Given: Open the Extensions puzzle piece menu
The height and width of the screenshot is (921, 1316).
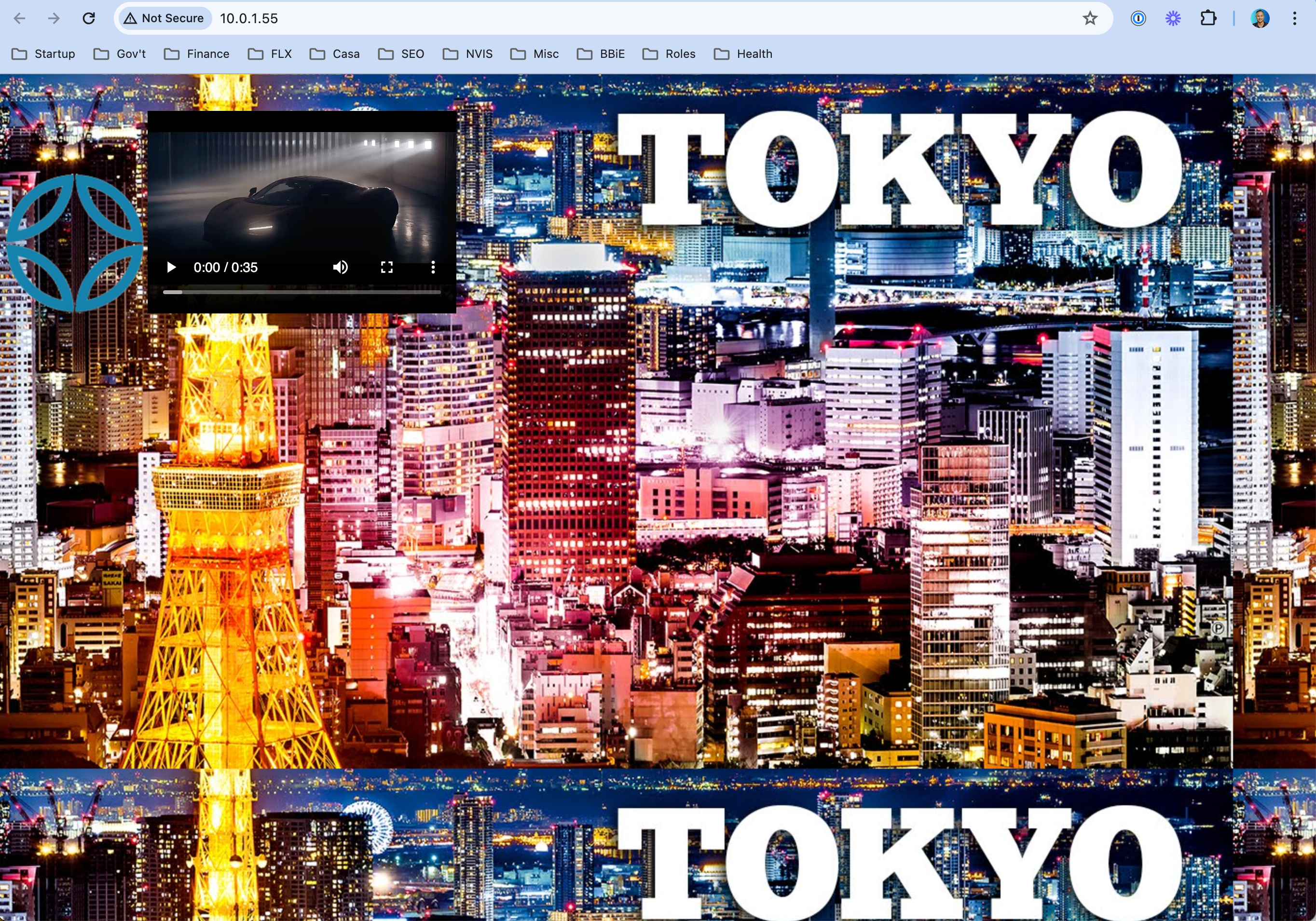Looking at the screenshot, I should click(x=1207, y=18).
